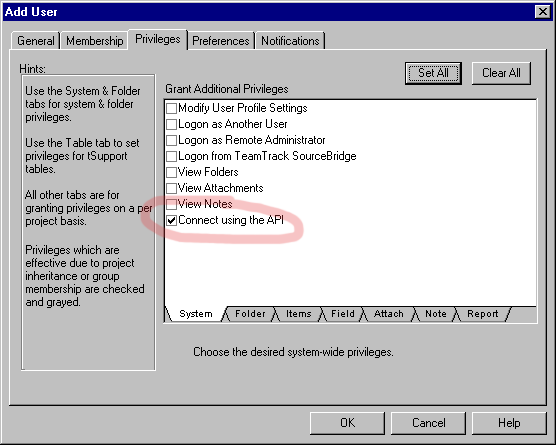Tick Logon as Remote Administrator checkbox

(172, 140)
